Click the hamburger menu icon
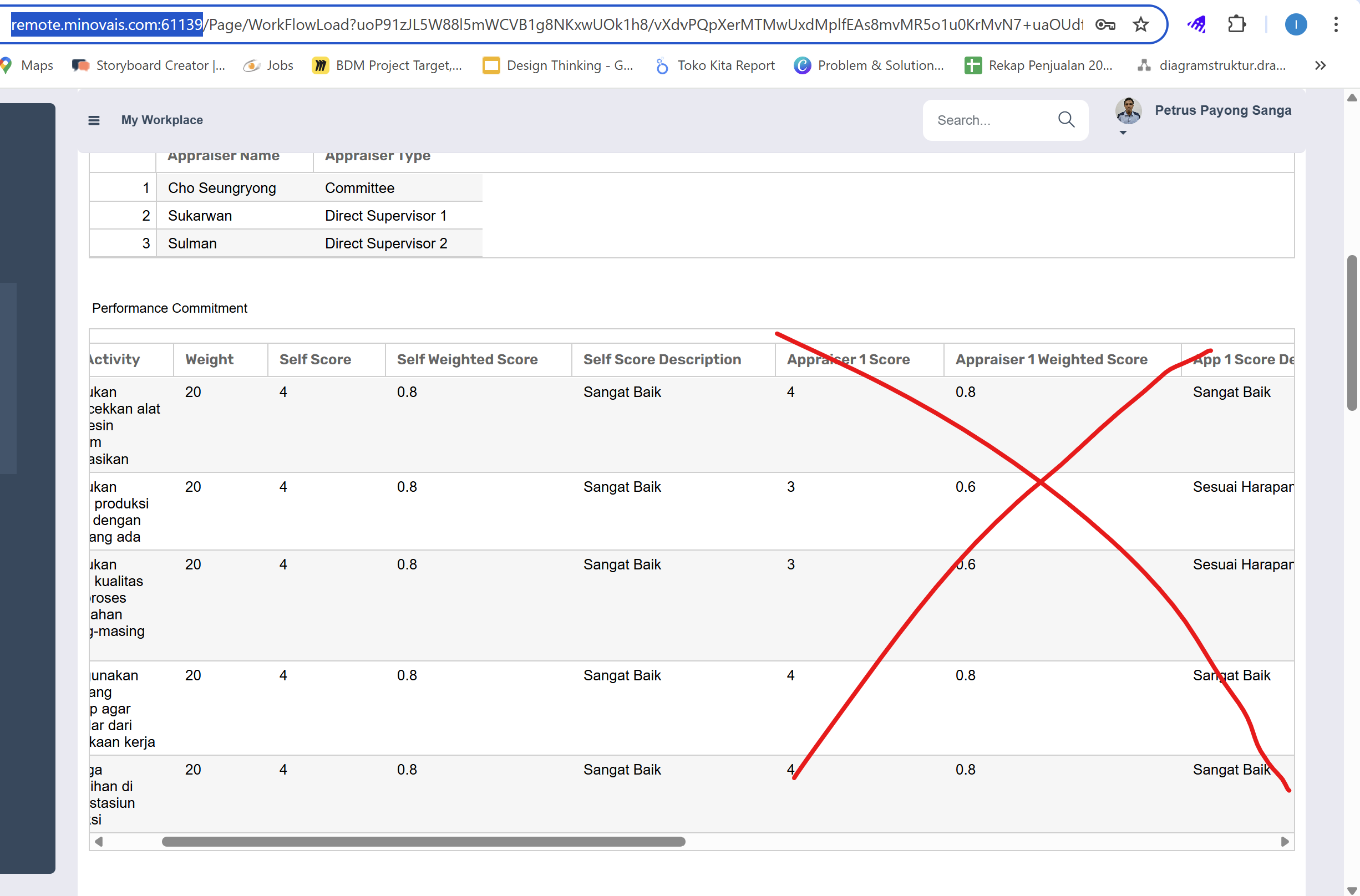The width and height of the screenshot is (1360, 896). point(94,120)
